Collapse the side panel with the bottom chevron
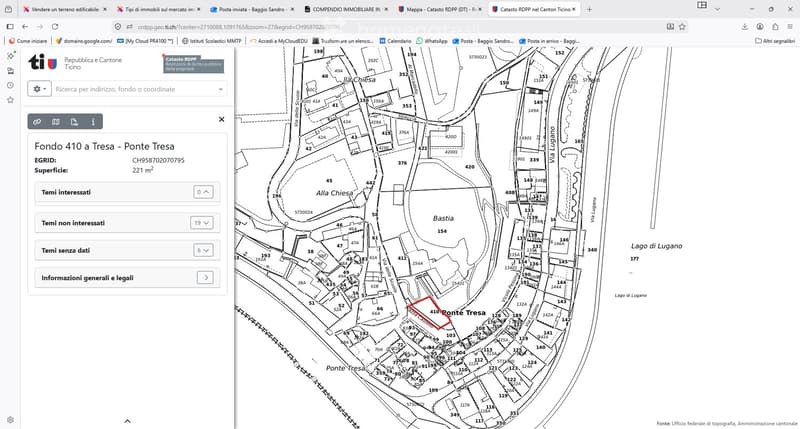 pyautogui.click(x=128, y=421)
